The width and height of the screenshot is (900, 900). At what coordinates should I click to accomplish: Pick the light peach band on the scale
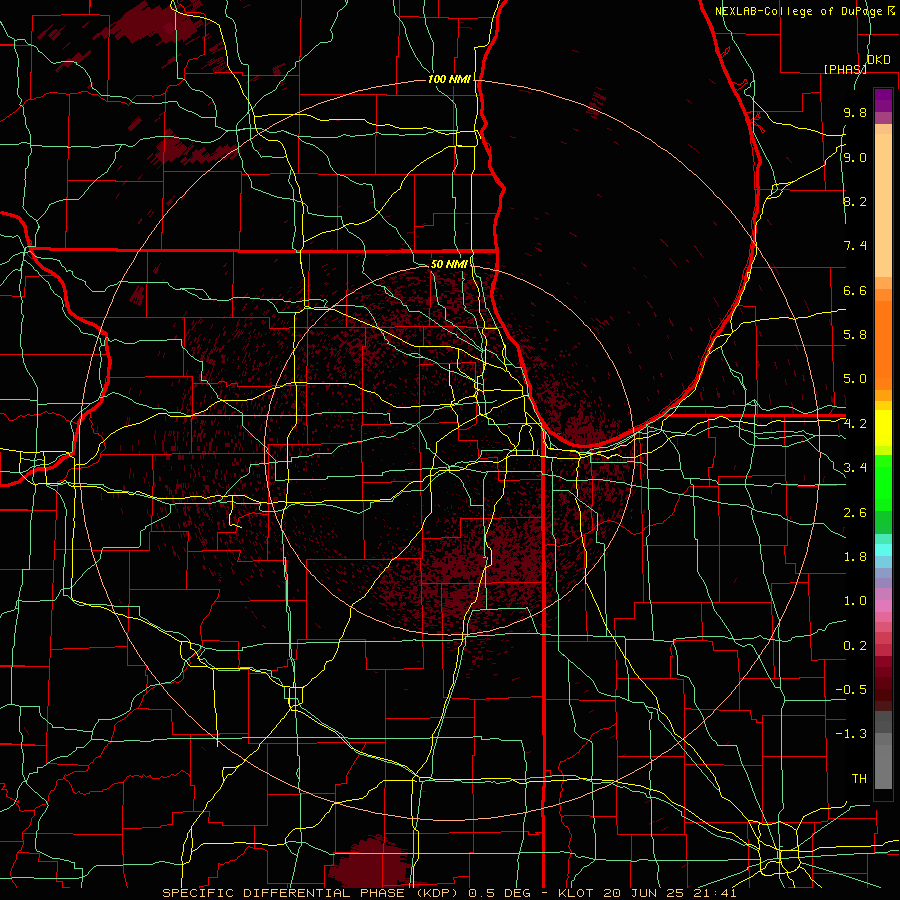coord(883,205)
